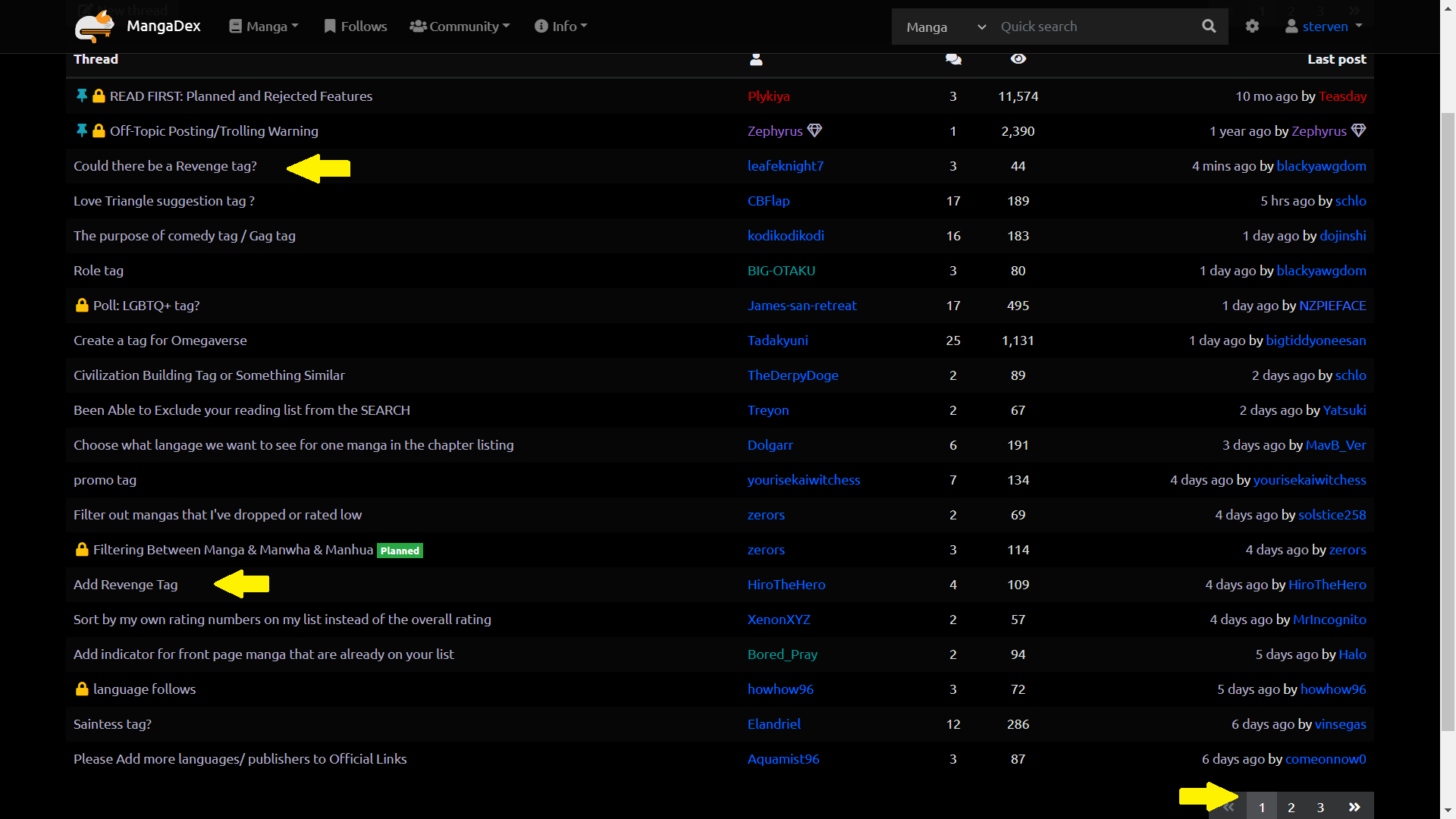The width and height of the screenshot is (1456, 819).
Task: View leafeknight7 user profile
Action: 786,166
